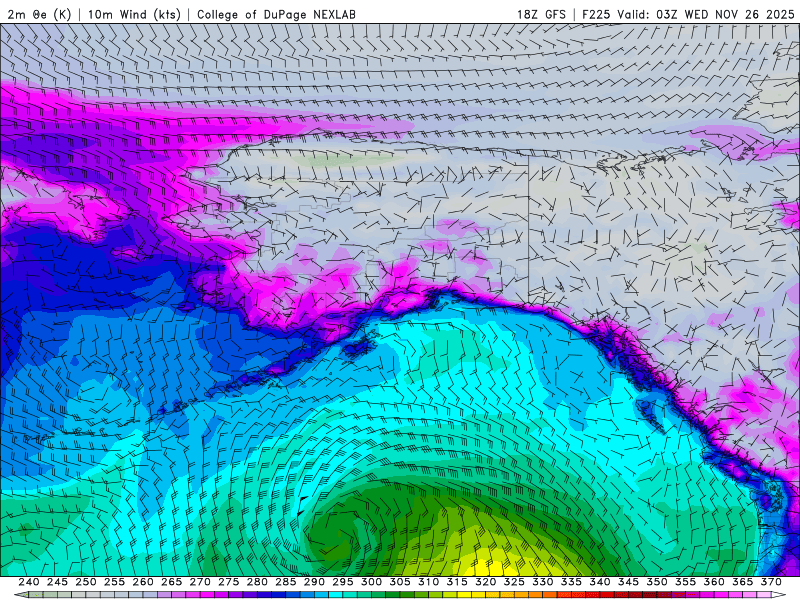Click the 360 value on color scale
This screenshot has height=600, width=800.
[714, 582]
